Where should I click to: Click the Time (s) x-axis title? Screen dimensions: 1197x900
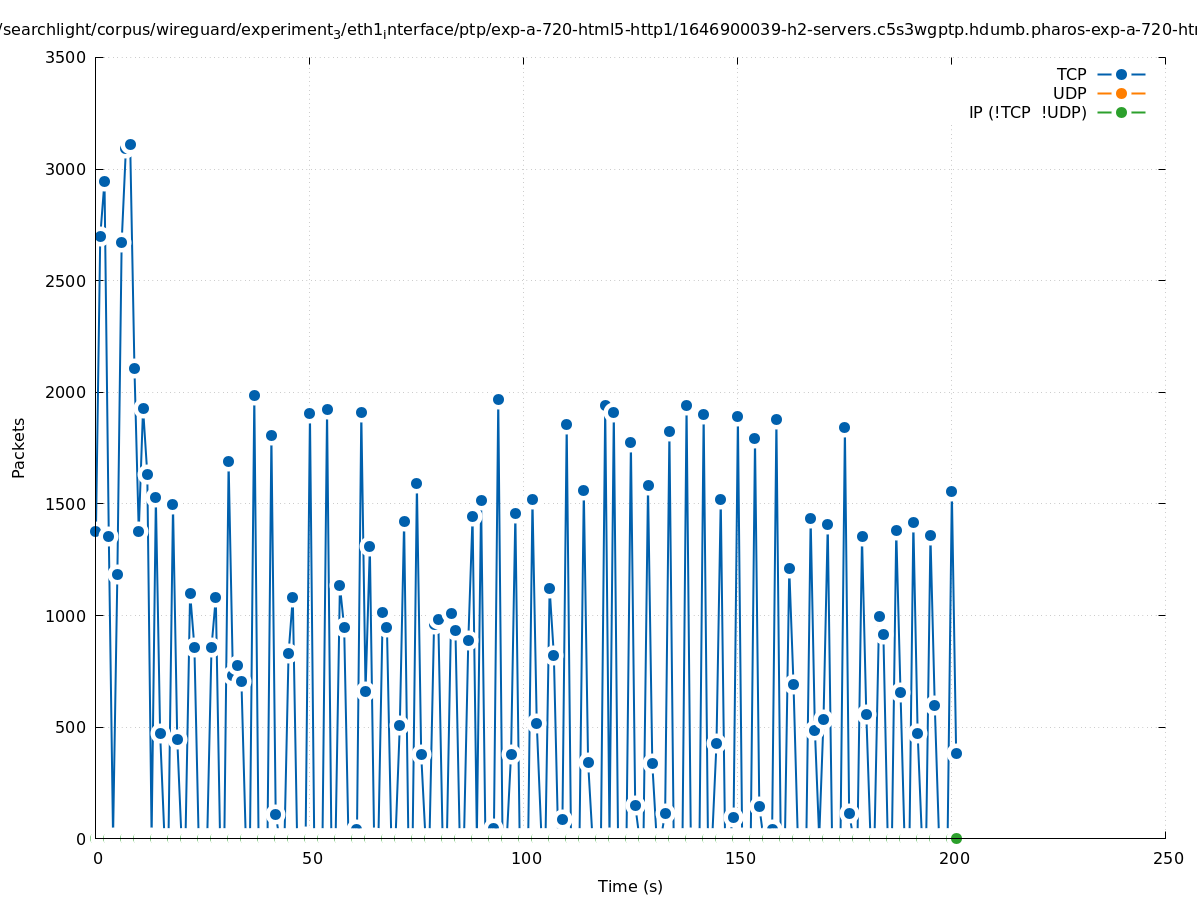coord(630,886)
